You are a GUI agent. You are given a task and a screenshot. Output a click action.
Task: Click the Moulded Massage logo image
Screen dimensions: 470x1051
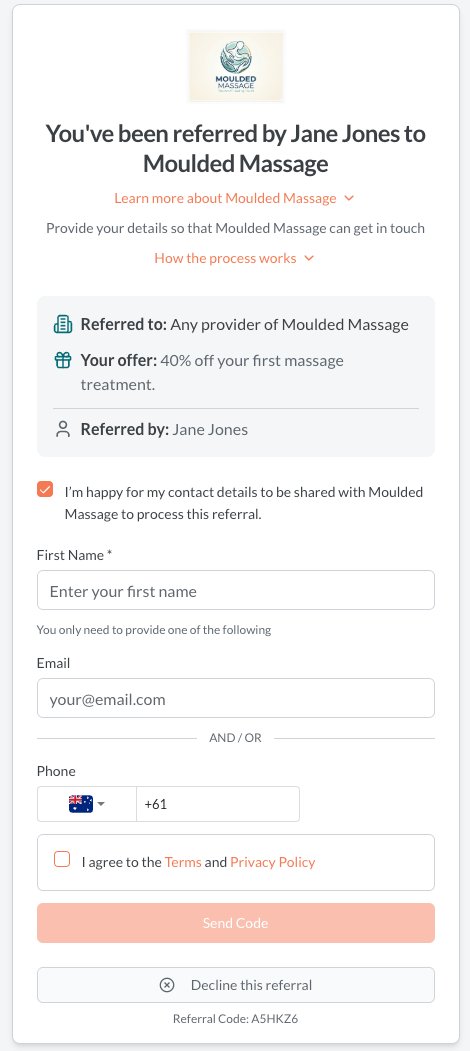[235, 66]
